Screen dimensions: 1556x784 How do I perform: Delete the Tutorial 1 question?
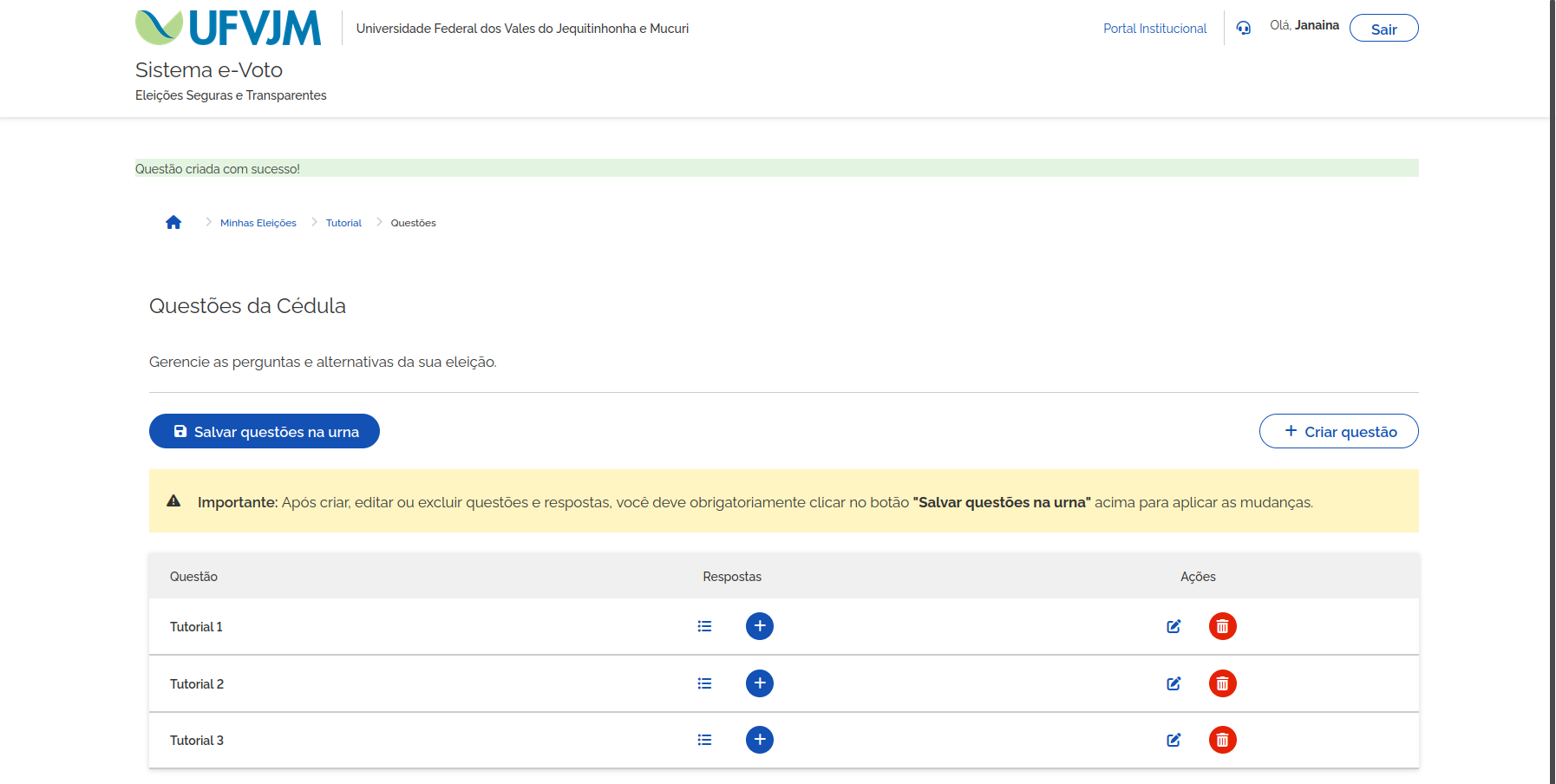click(1223, 626)
